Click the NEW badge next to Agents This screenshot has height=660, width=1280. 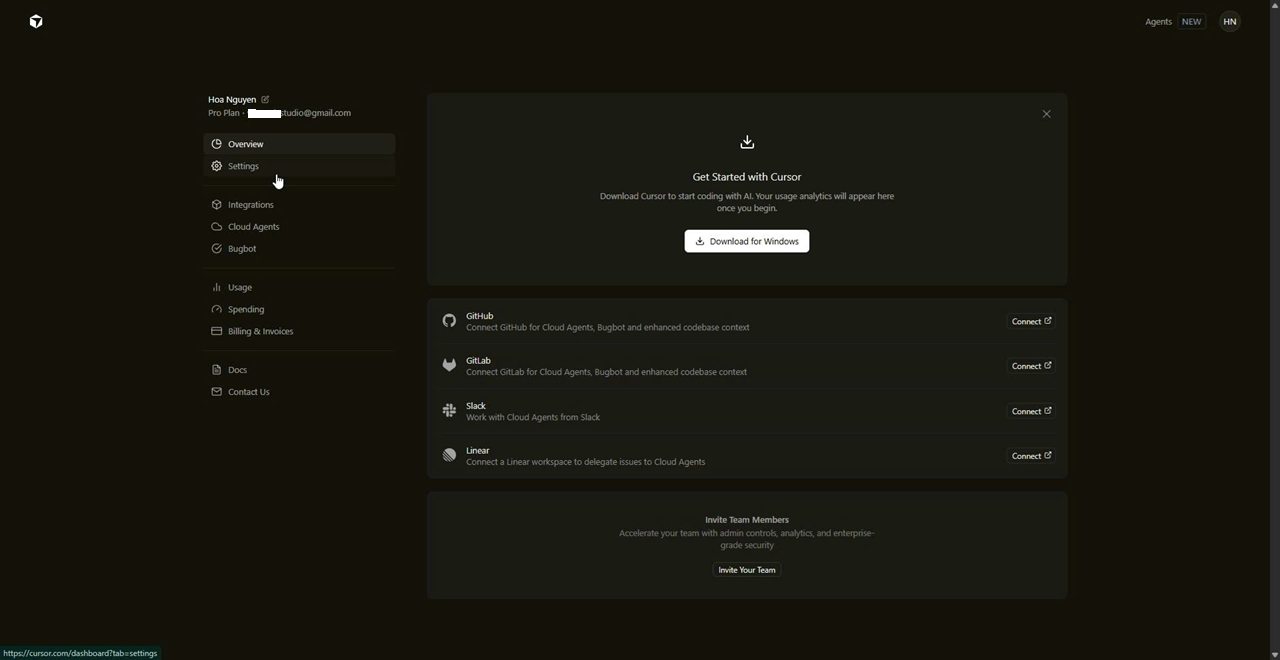(1191, 21)
